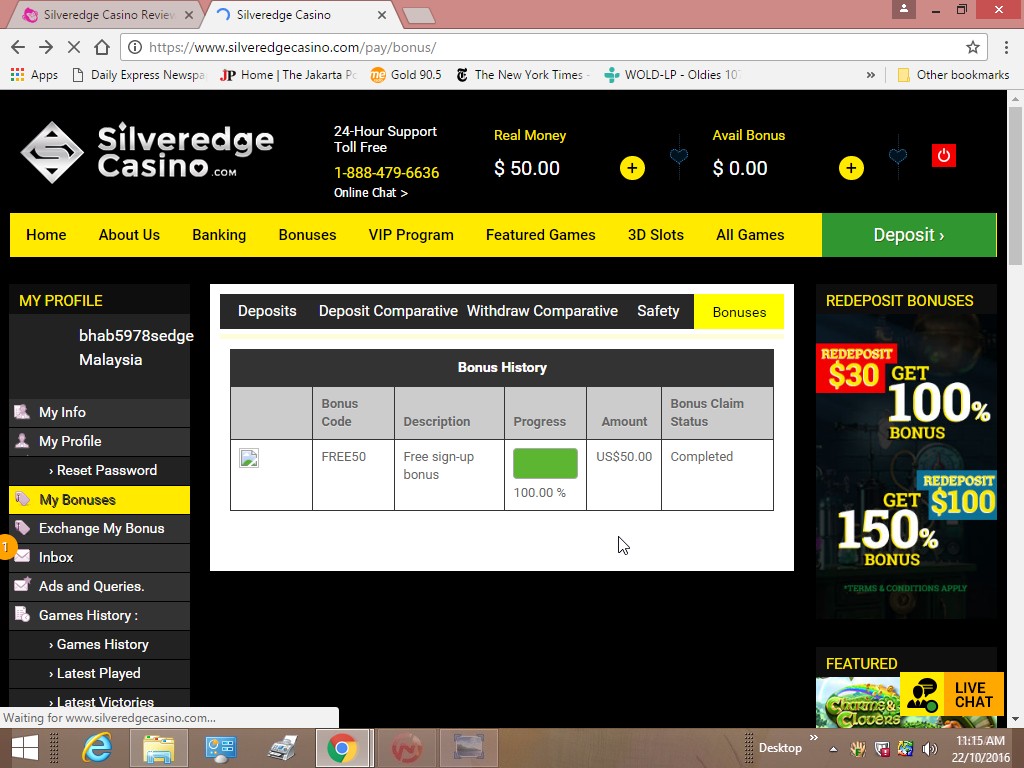Screen dimensions: 1024x768
Task: Click the Redeposit Bonuses promo banner
Action: pos(906,466)
